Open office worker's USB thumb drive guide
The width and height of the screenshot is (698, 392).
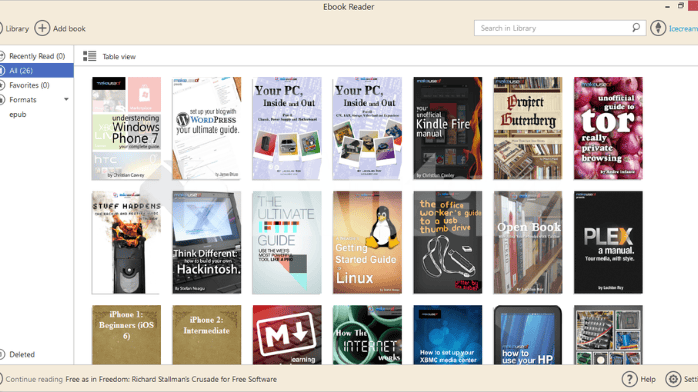(x=447, y=242)
